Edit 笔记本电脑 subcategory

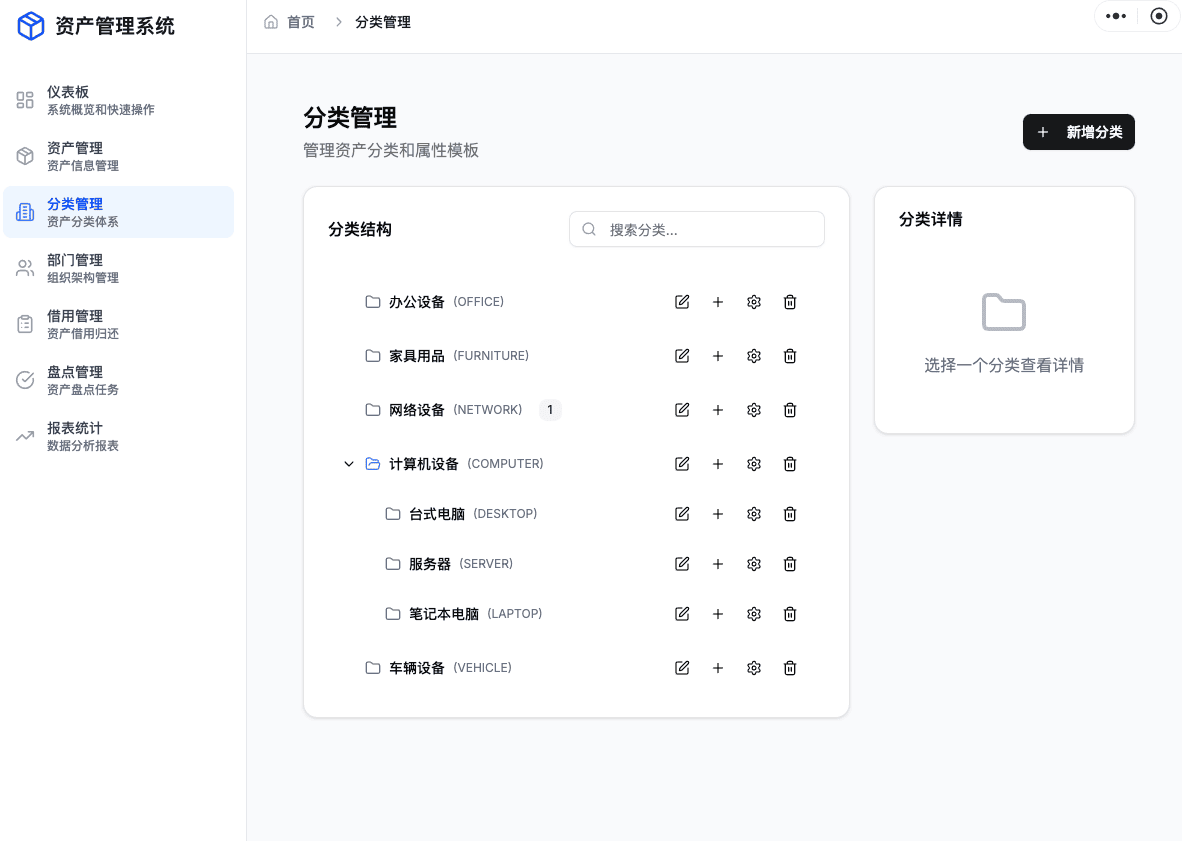[681, 614]
